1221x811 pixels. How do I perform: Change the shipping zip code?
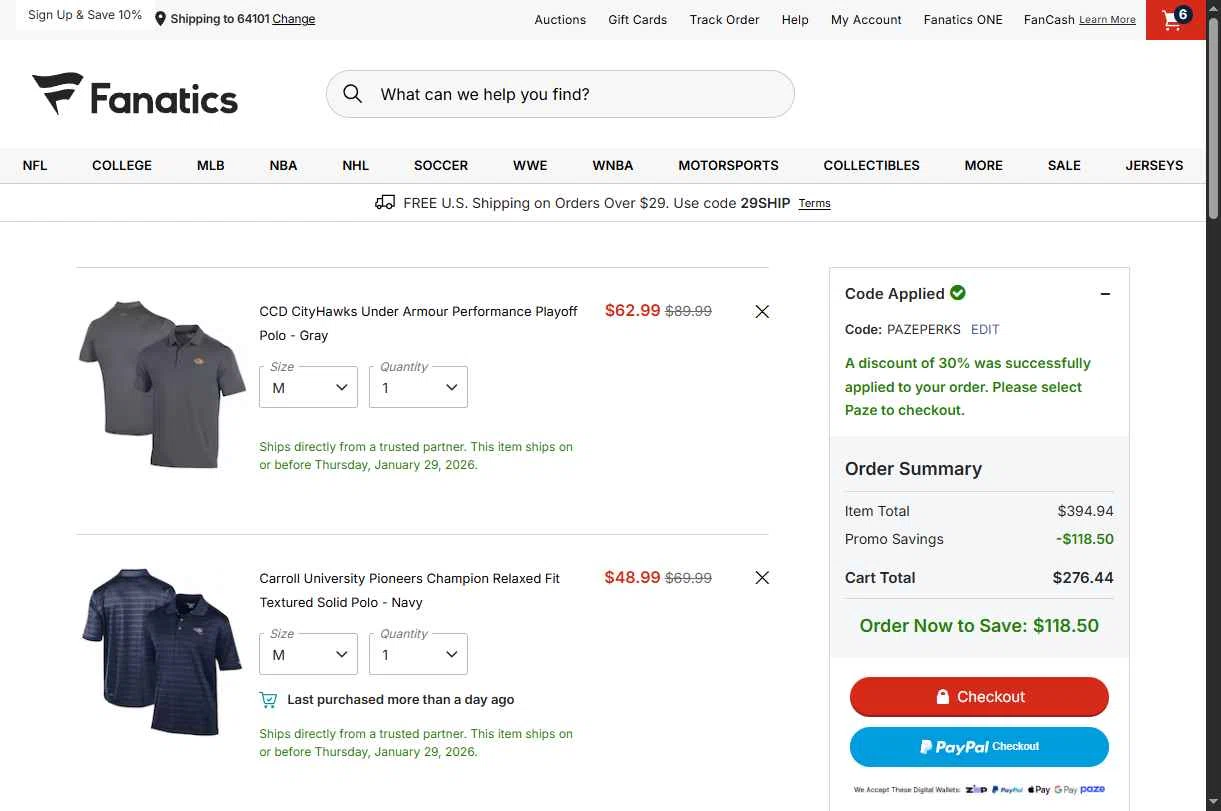pyautogui.click(x=294, y=19)
